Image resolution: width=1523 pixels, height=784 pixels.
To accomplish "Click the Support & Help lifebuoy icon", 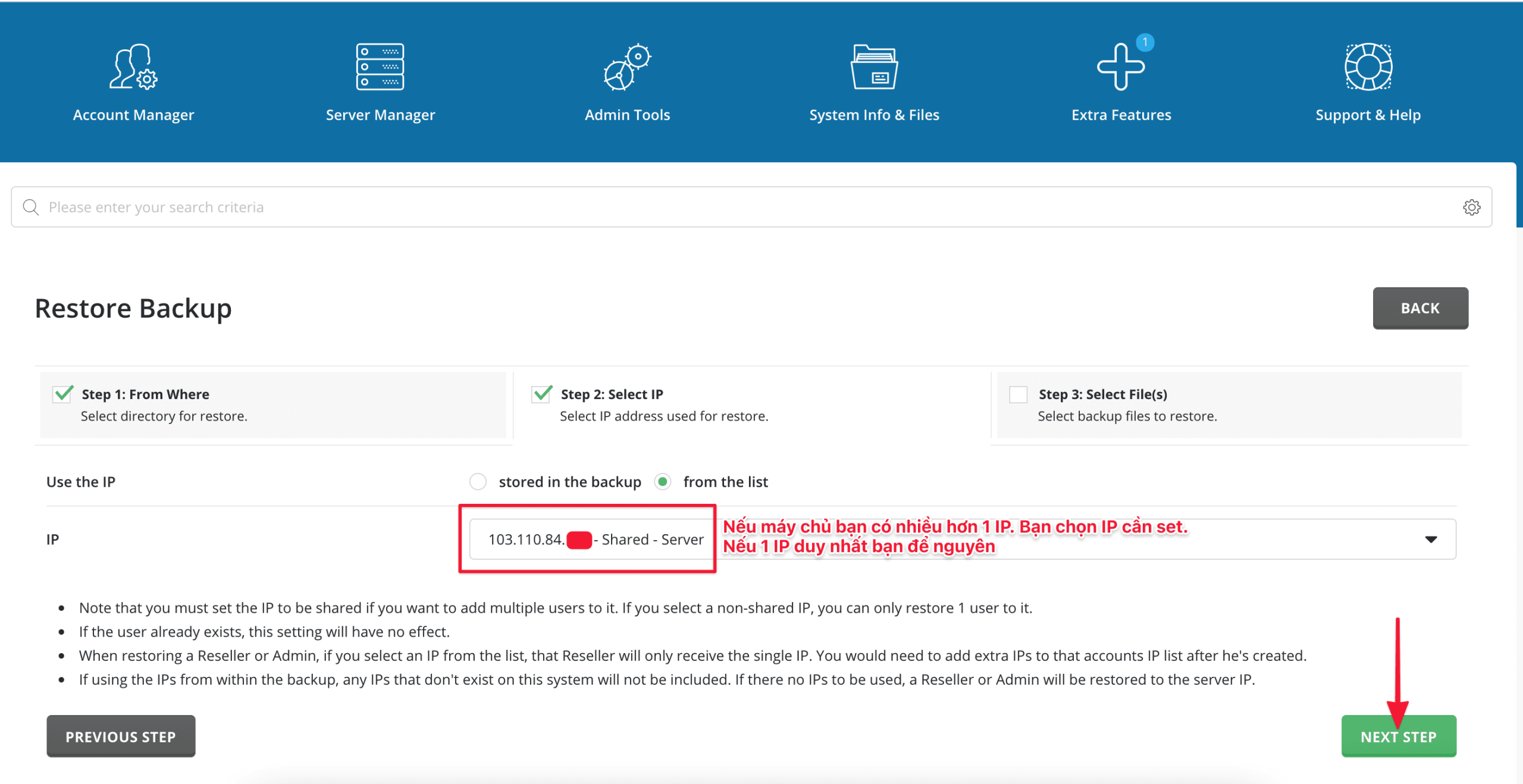I will (1368, 67).
